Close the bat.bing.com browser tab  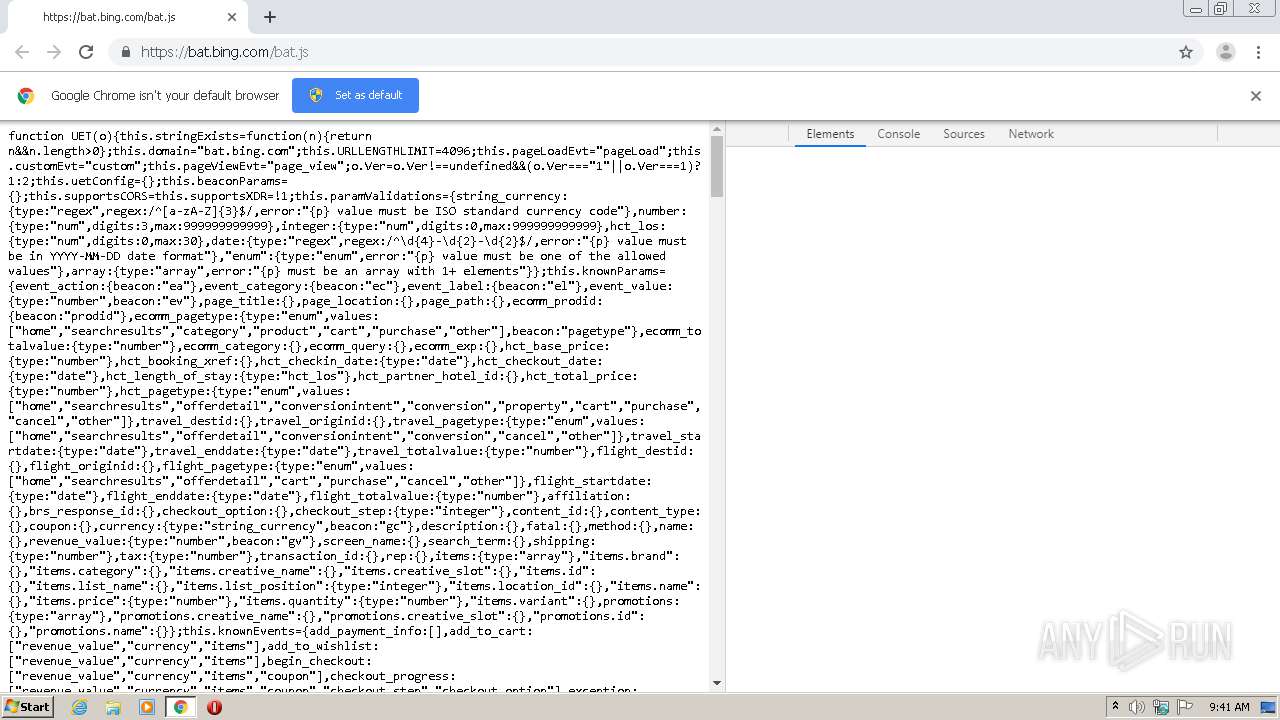(x=232, y=17)
